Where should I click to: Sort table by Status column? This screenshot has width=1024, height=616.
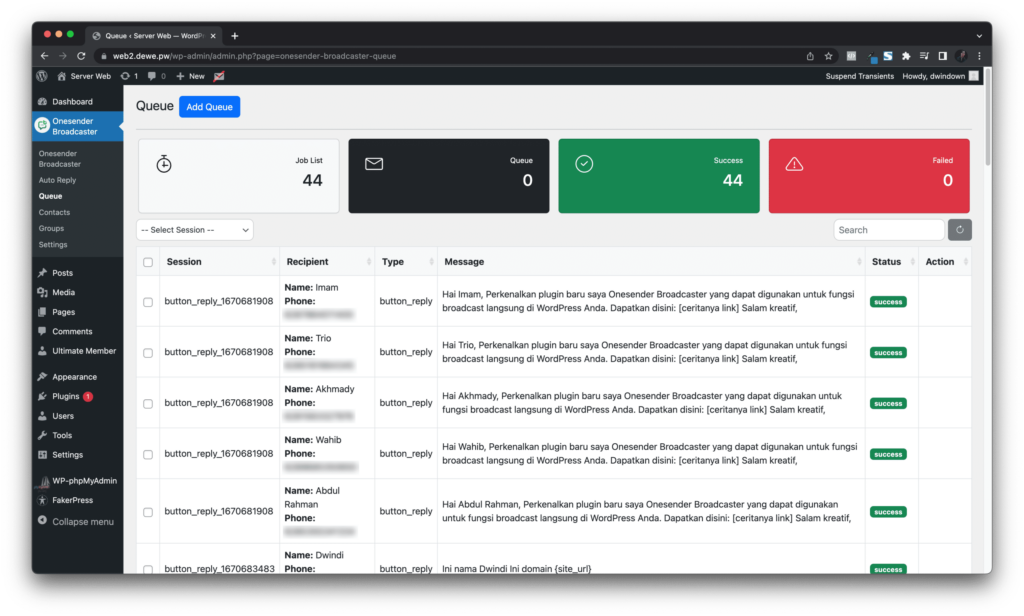pyautogui.click(x=911, y=262)
